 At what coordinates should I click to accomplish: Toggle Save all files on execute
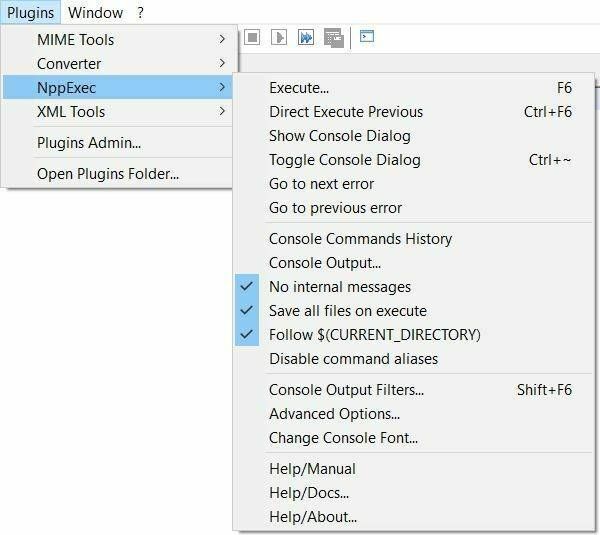[x=414, y=311]
